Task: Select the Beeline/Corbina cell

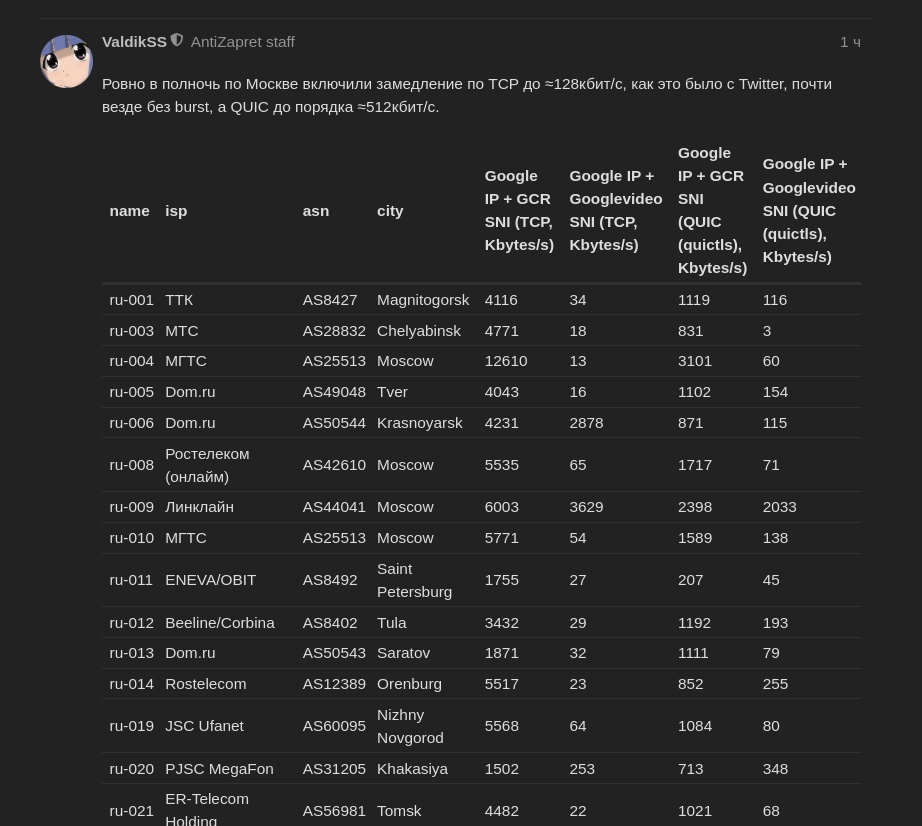Action: [x=220, y=623]
